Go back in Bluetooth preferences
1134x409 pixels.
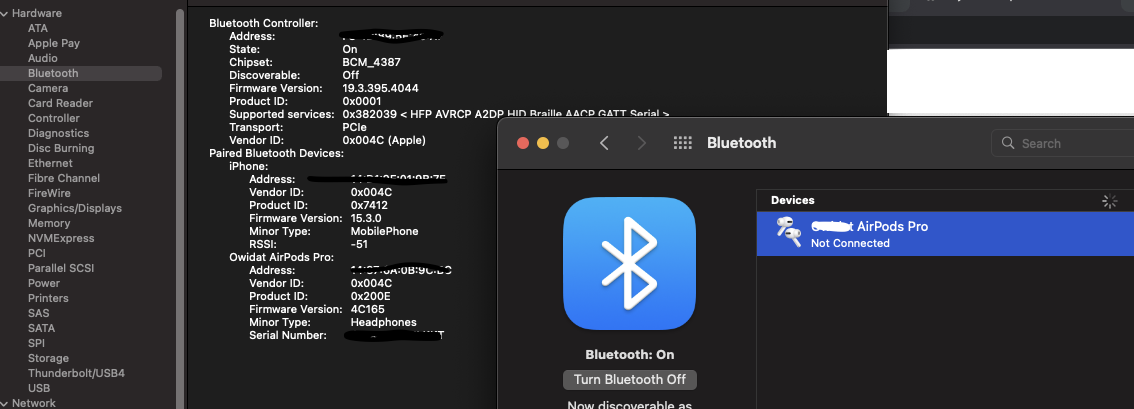pos(605,143)
